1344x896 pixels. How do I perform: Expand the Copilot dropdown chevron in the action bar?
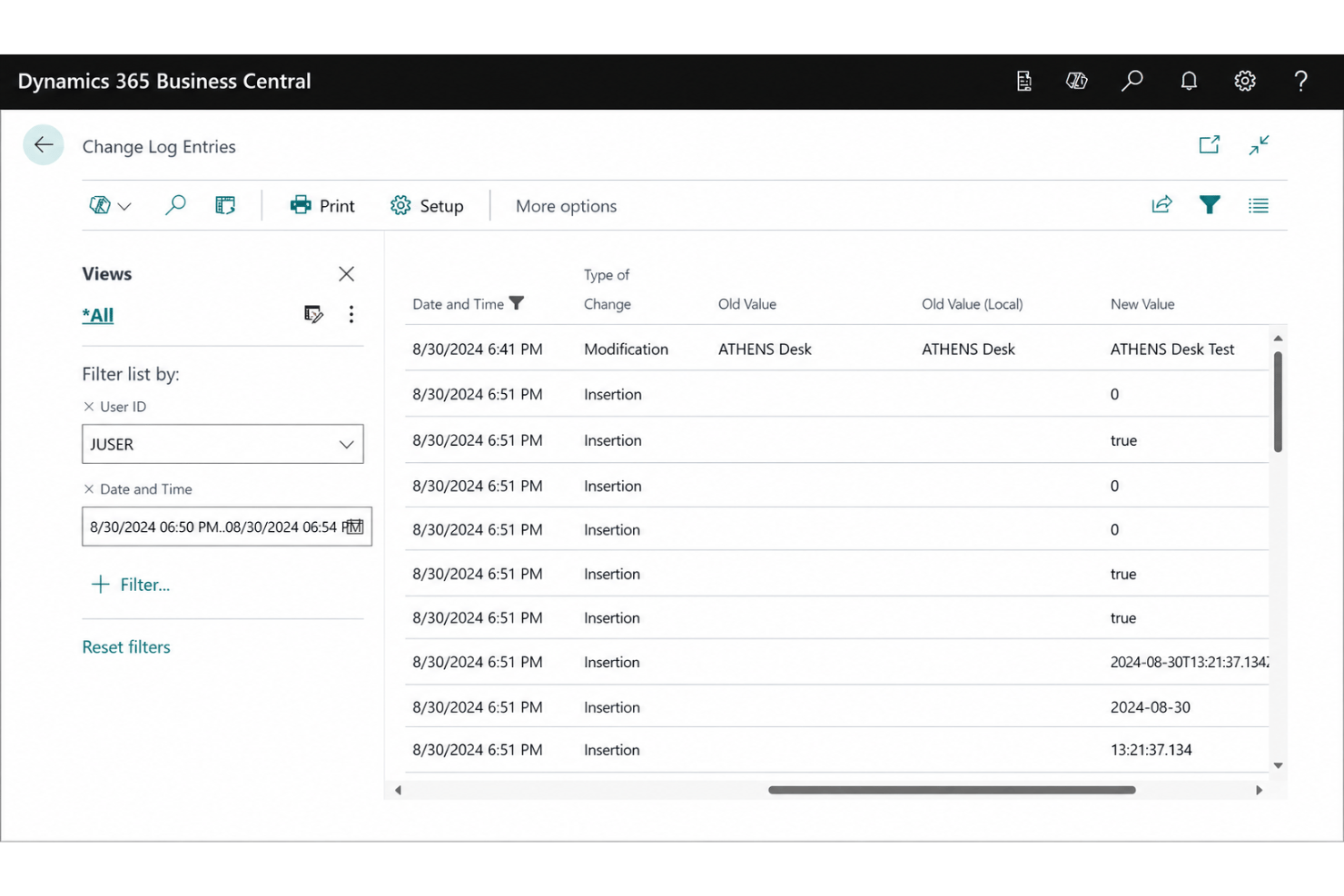pyautogui.click(x=125, y=207)
